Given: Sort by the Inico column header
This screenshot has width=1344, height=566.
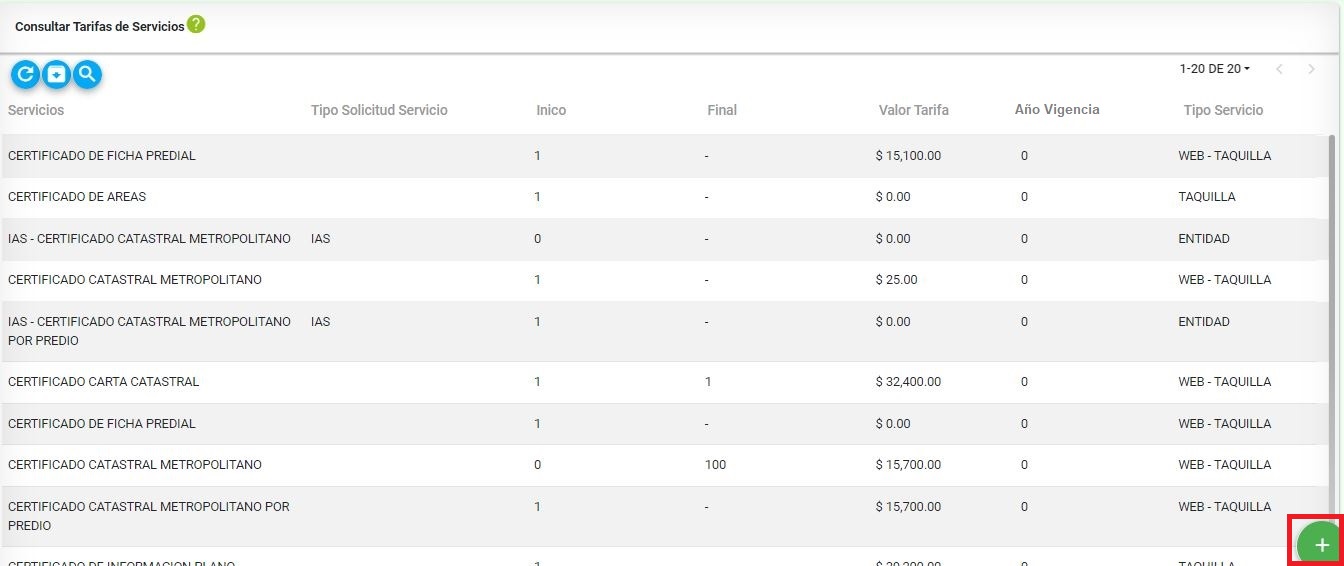Looking at the screenshot, I should tap(551, 110).
